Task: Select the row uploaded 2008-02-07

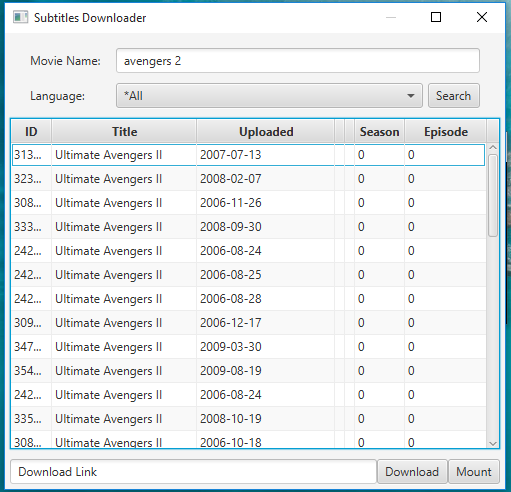Action: (x=248, y=179)
